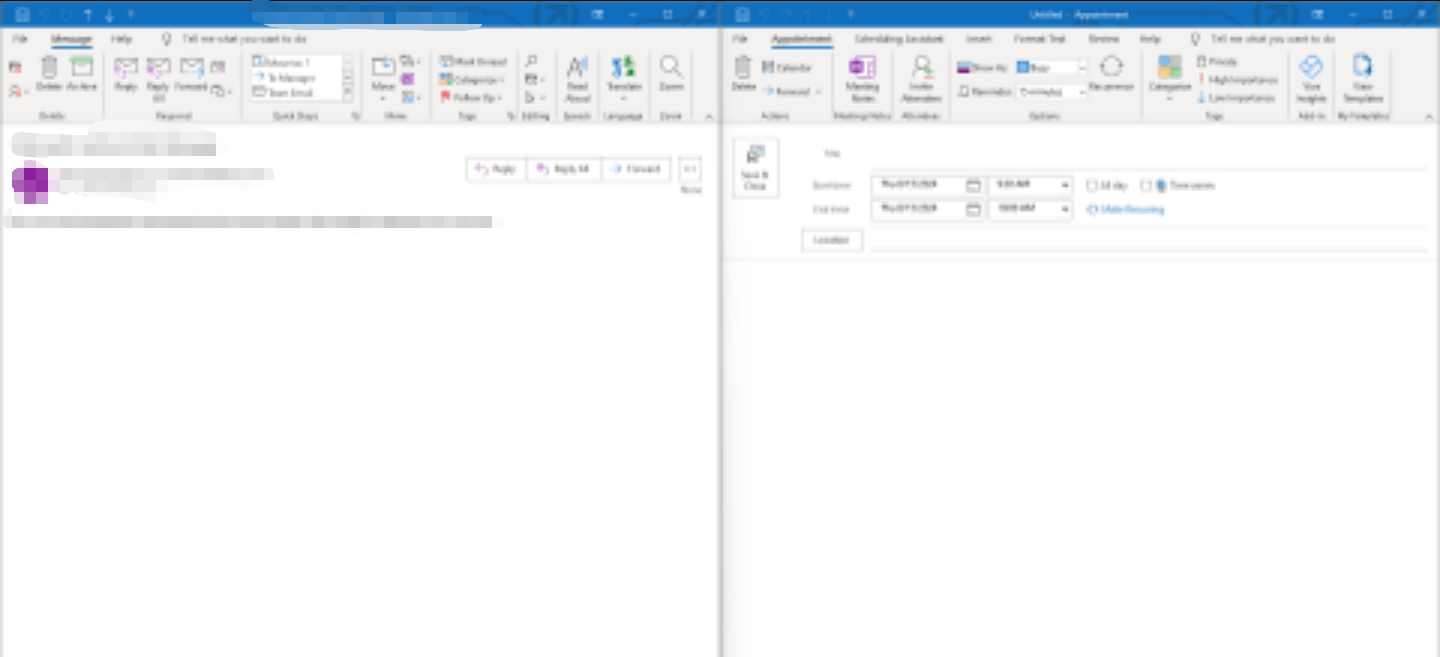Viewport: 1440px width, 657px height.
Task: Click Read Aloud in the Message ribbon
Action: coord(578,78)
